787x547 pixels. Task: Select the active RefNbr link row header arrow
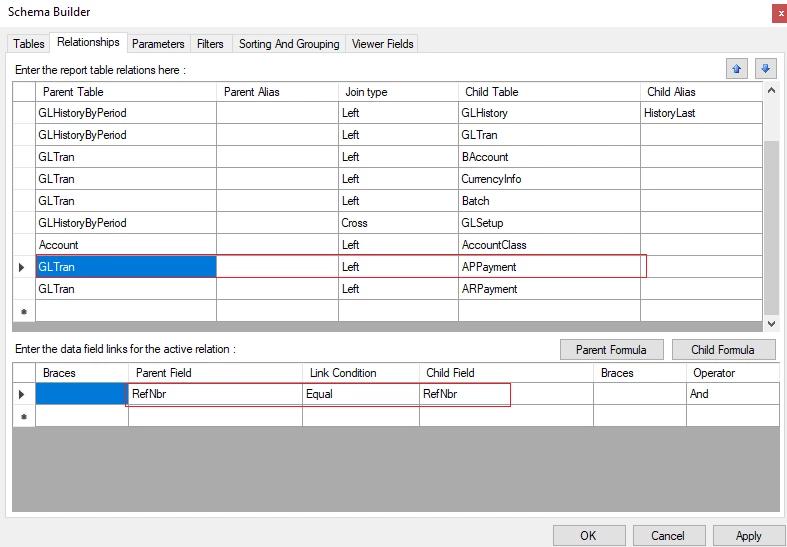24,394
